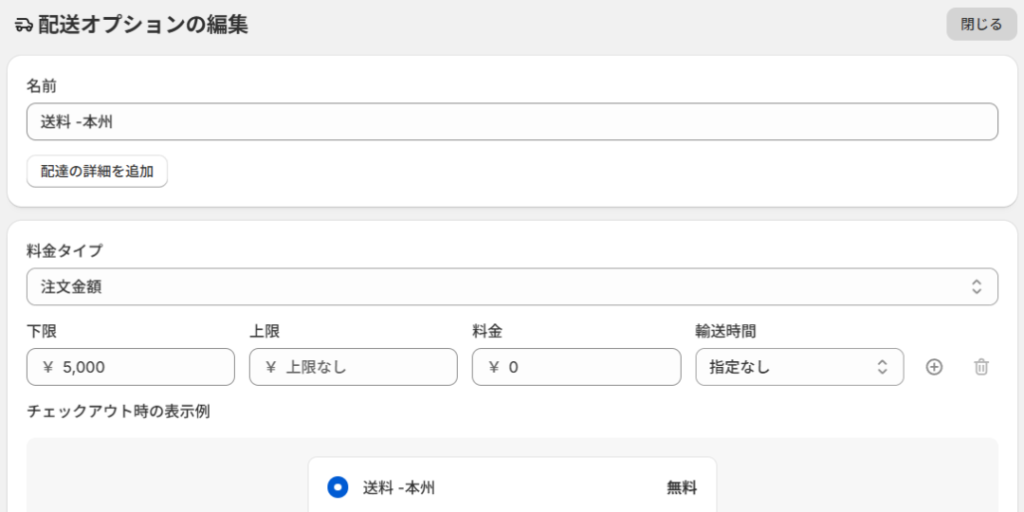This screenshot has width=1024, height=512.
Task: Click the 上限 field showing 上限なし
Action: click(353, 367)
